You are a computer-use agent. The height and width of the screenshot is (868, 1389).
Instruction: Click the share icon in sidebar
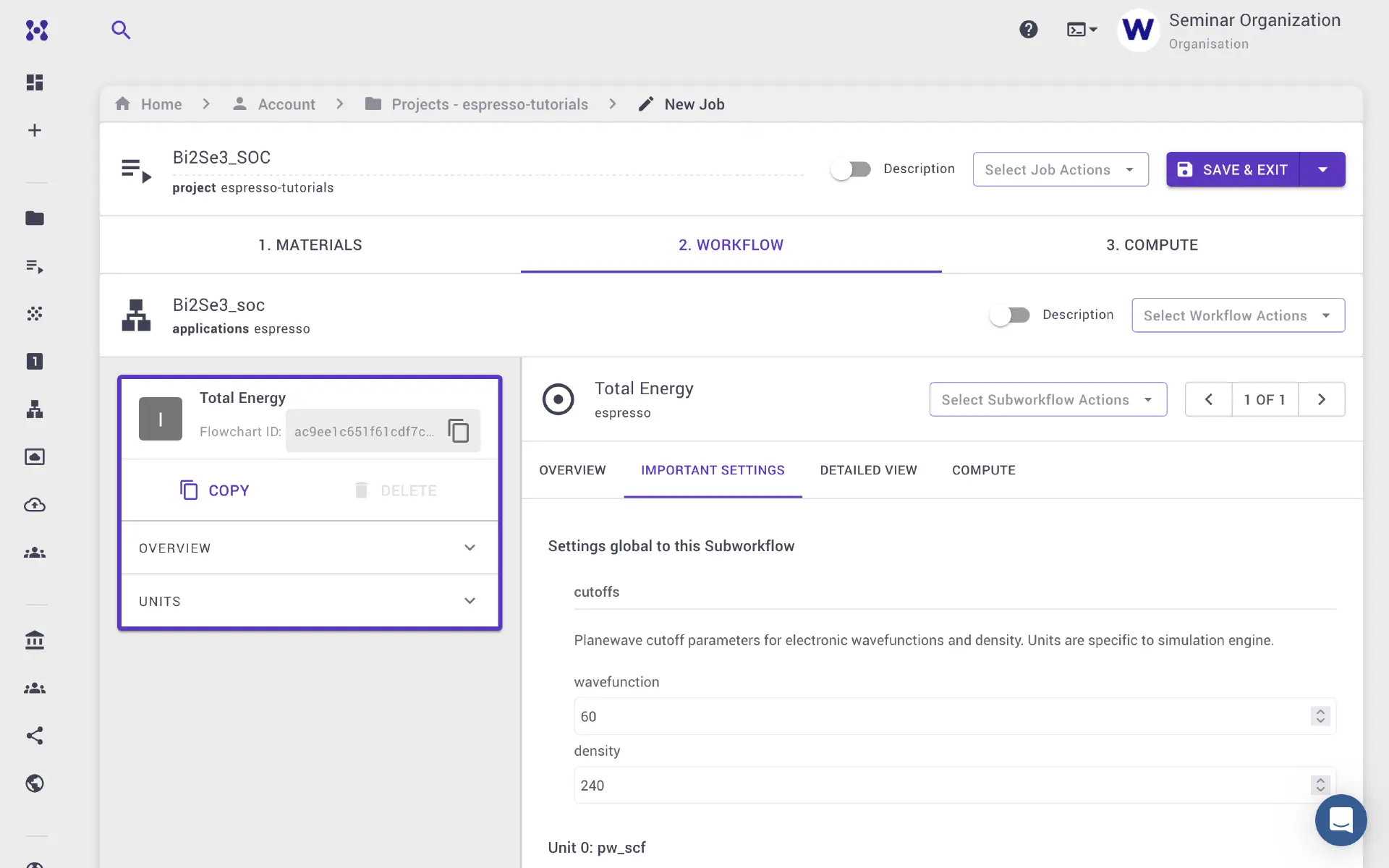coord(35,736)
